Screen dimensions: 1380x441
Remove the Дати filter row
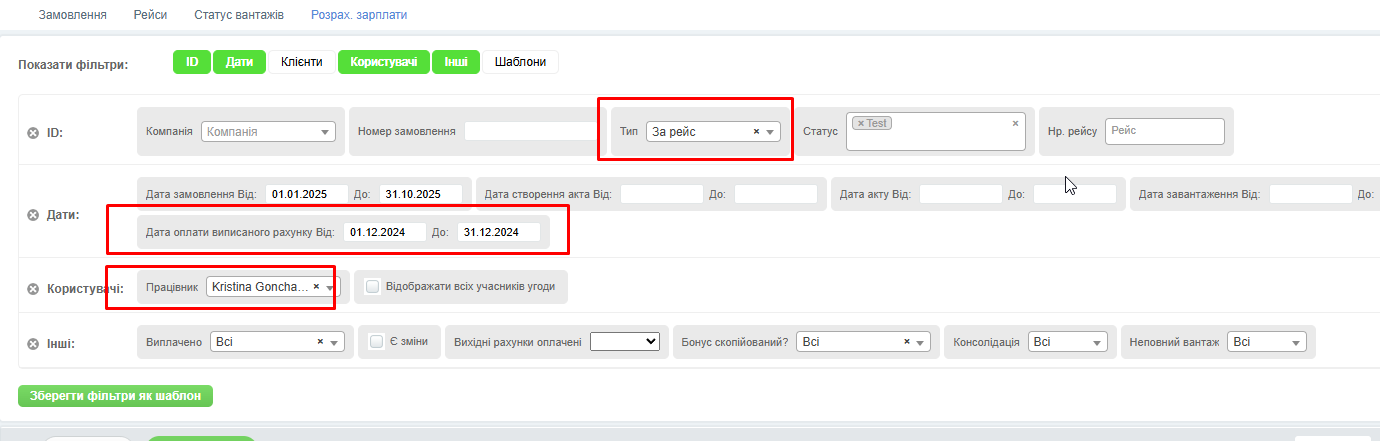point(32,215)
